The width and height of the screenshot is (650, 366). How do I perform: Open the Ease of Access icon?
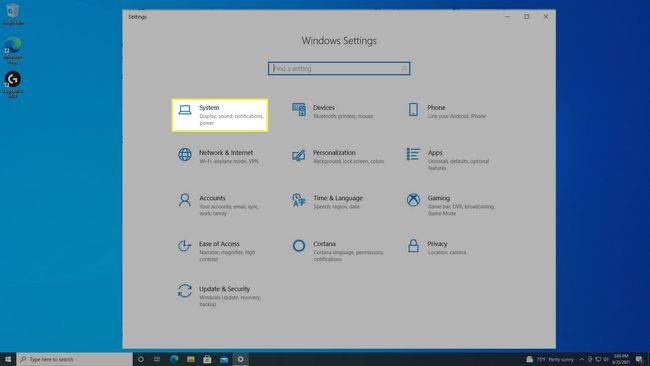point(184,245)
